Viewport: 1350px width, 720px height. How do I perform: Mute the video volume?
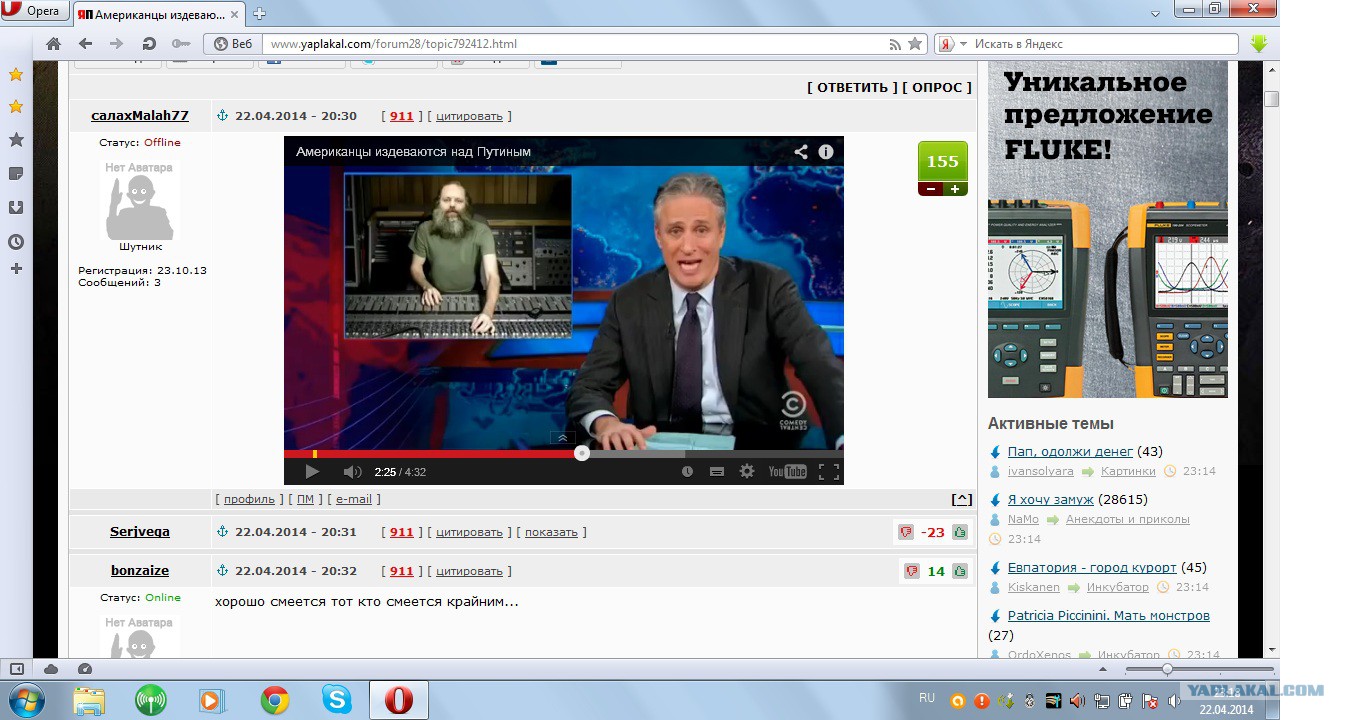point(352,472)
